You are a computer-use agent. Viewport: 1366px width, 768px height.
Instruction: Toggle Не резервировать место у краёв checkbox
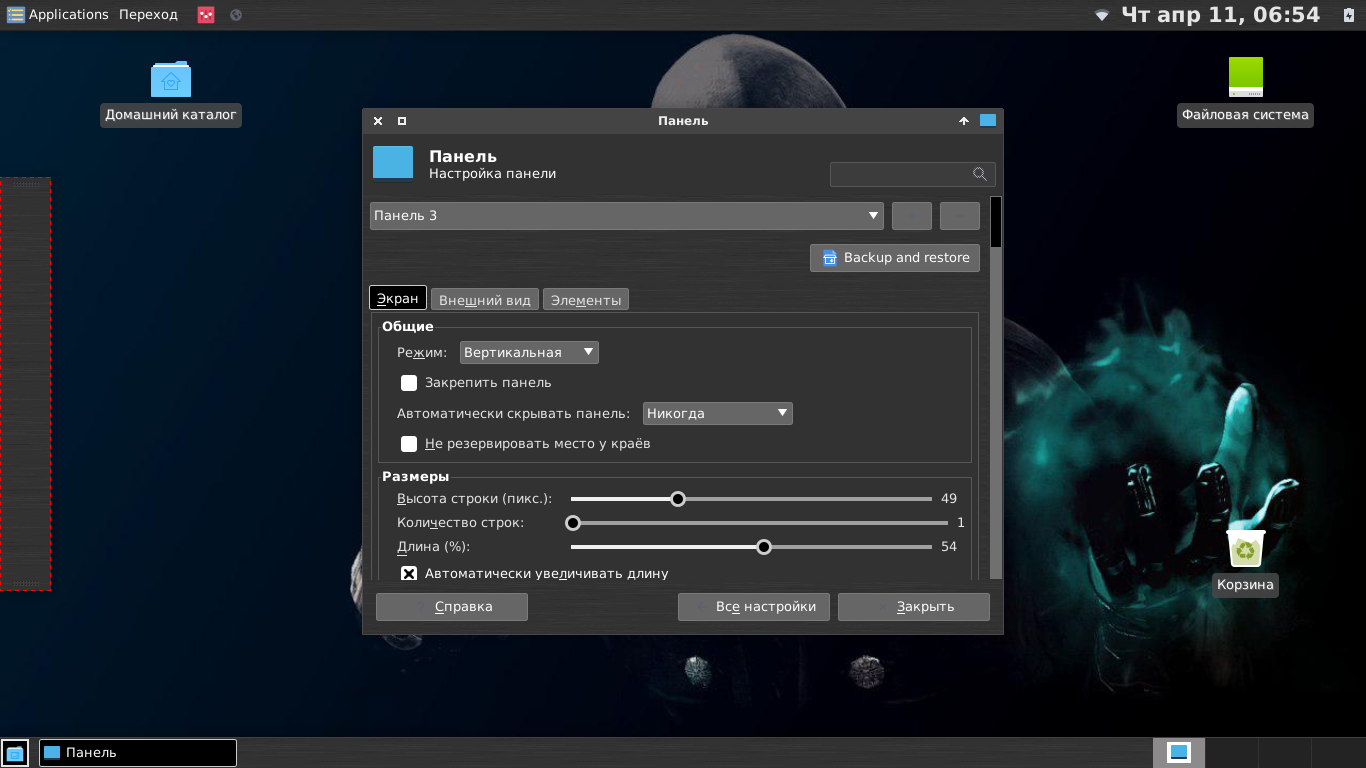click(409, 444)
